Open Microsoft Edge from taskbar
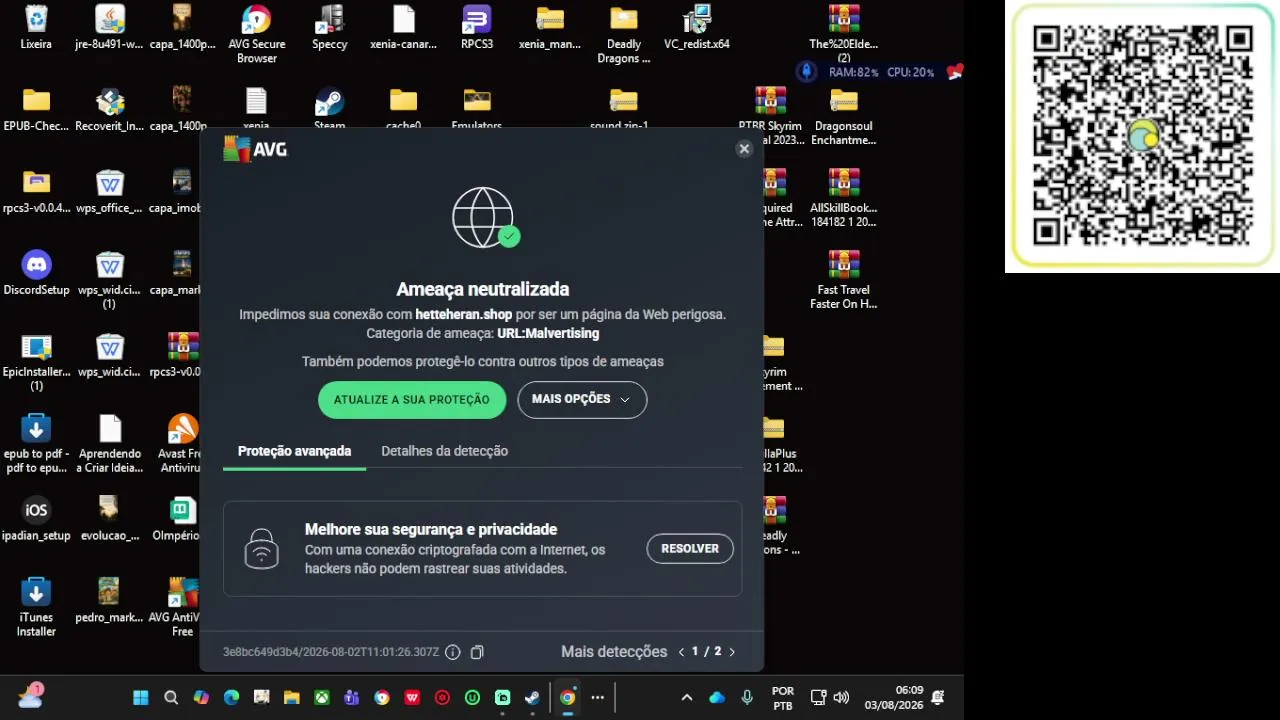The image size is (1280, 720). (232, 698)
